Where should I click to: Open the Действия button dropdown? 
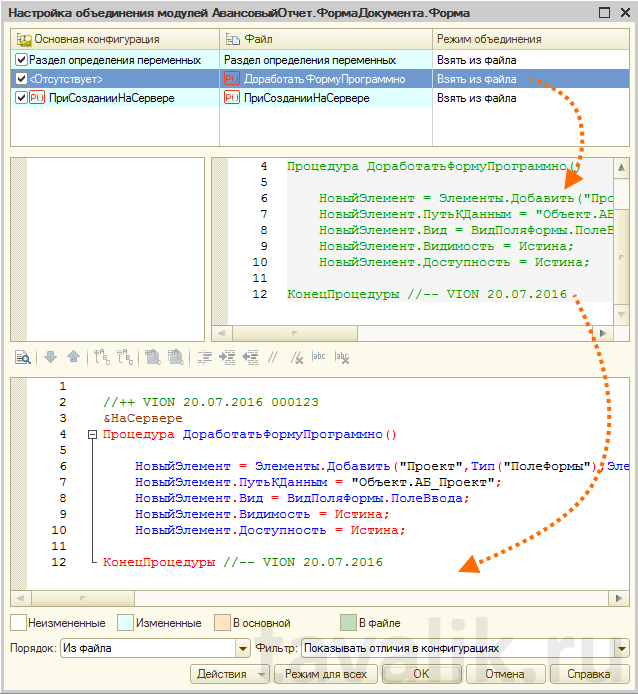(263, 674)
